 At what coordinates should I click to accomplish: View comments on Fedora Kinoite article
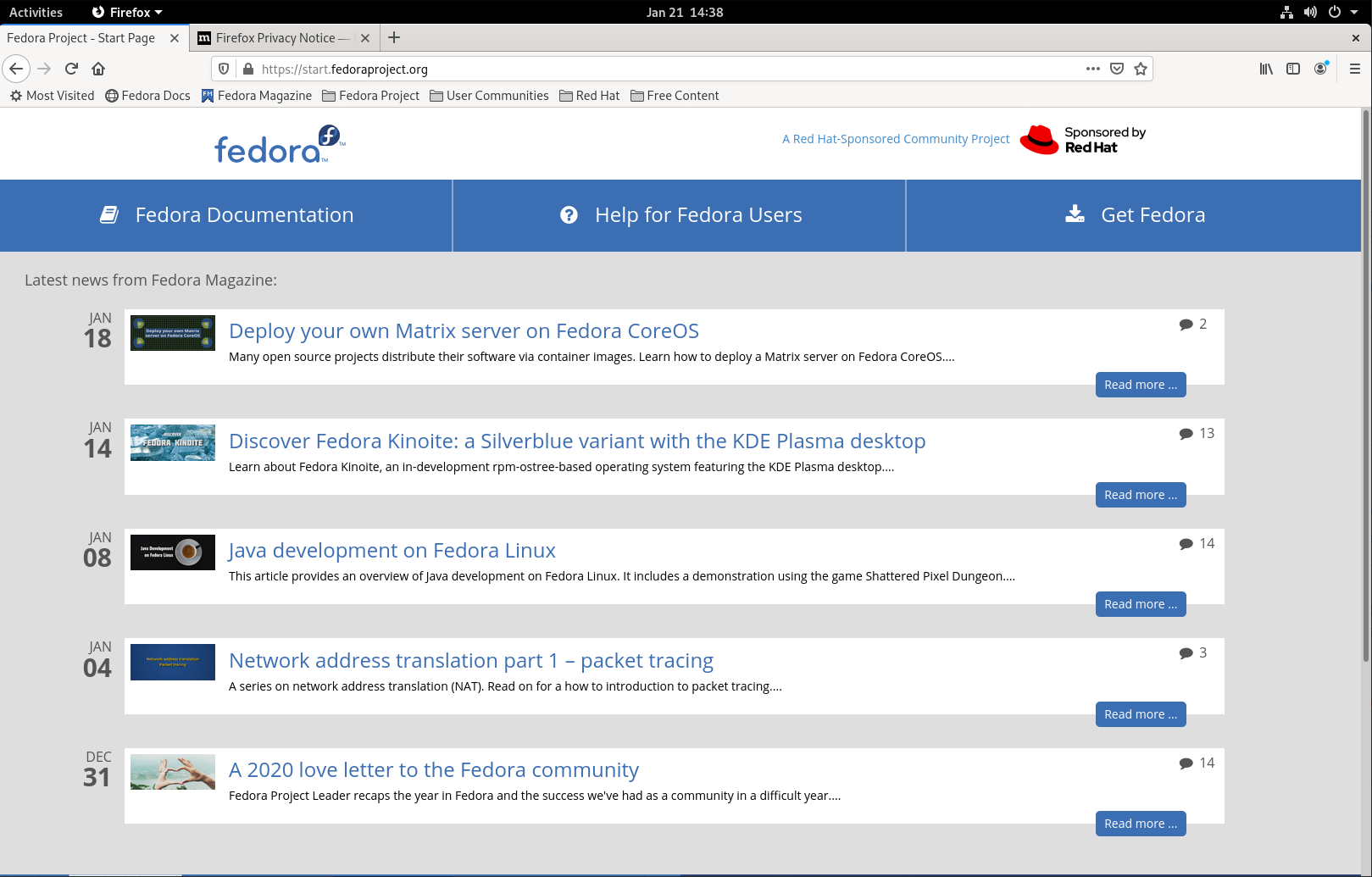[x=1197, y=434]
